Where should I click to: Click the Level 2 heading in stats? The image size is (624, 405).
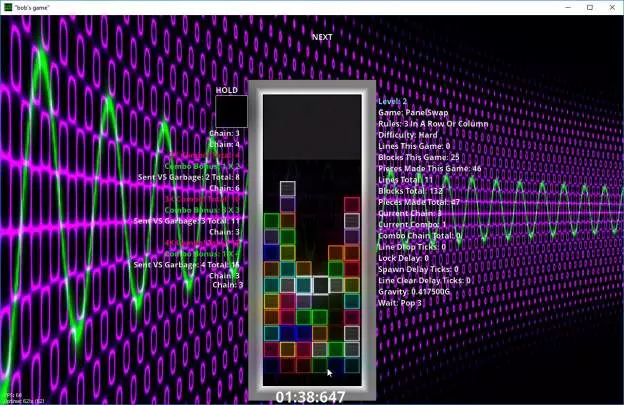(x=392, y=101)
